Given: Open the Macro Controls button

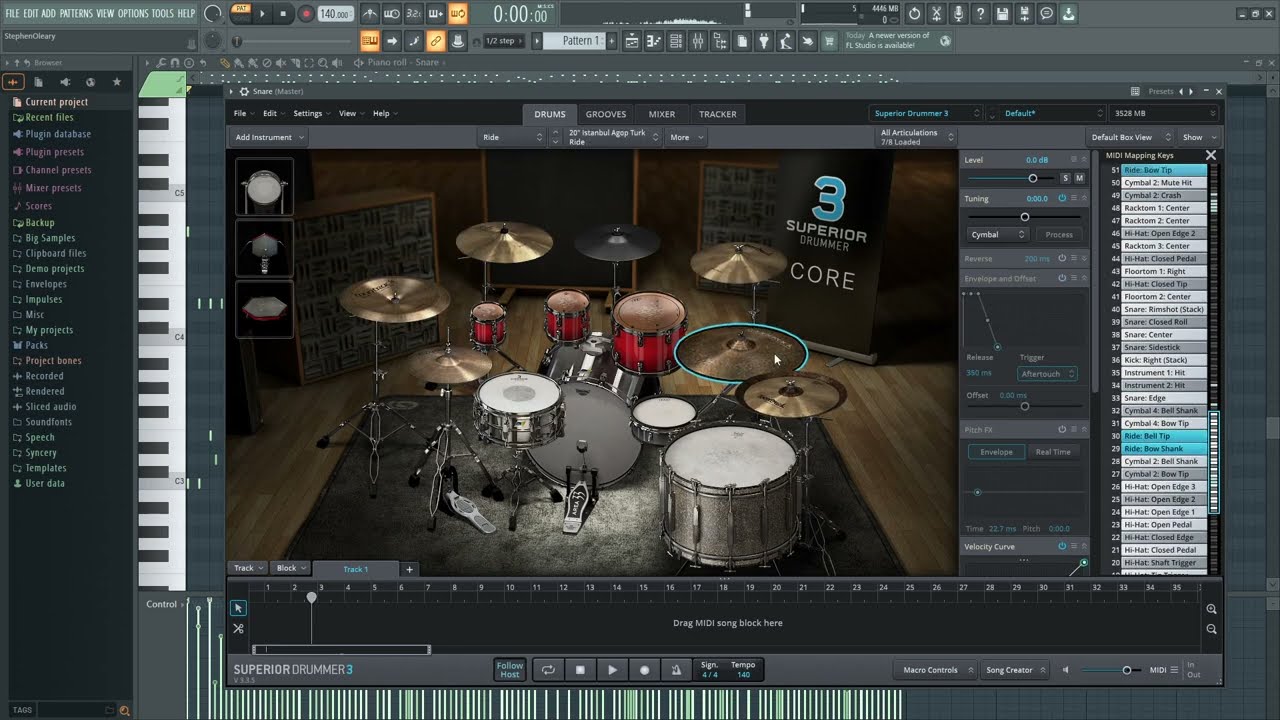Looking at the screenshot, I should (935, 670).
